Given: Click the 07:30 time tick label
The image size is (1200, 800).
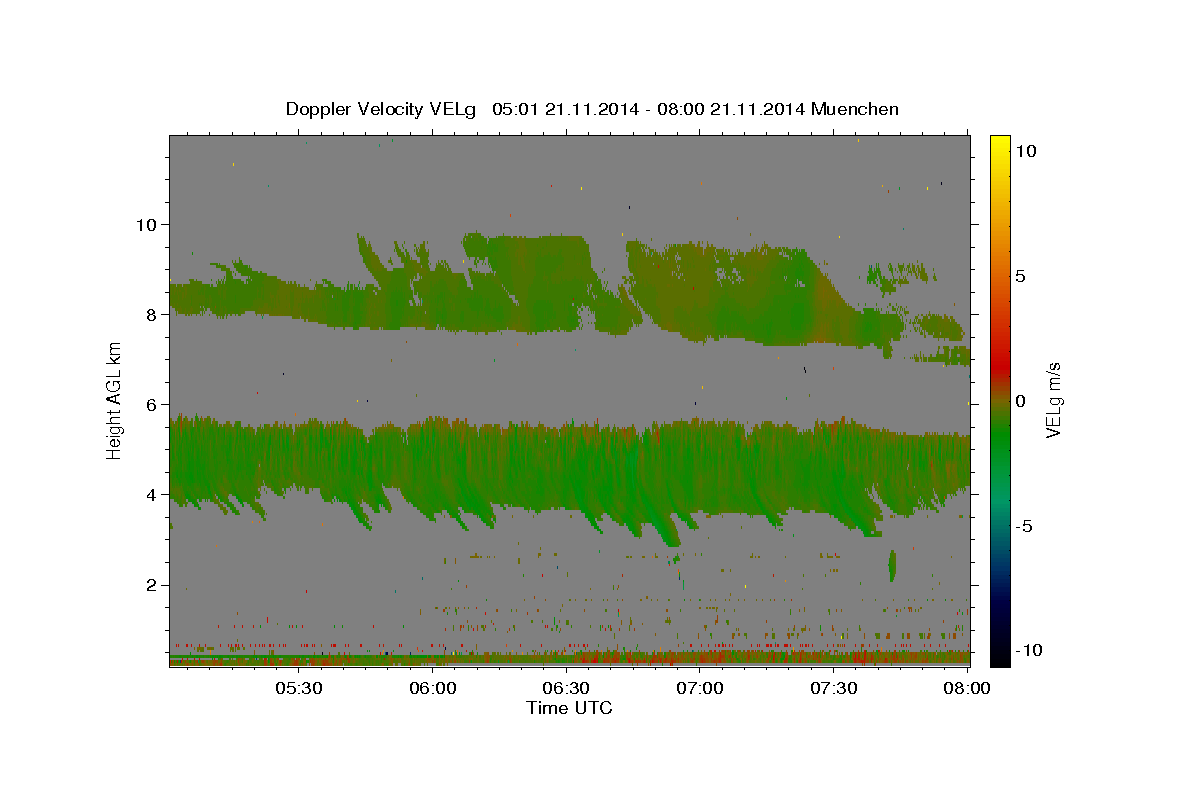Looking at the screenshot, I should click(834, 688).
